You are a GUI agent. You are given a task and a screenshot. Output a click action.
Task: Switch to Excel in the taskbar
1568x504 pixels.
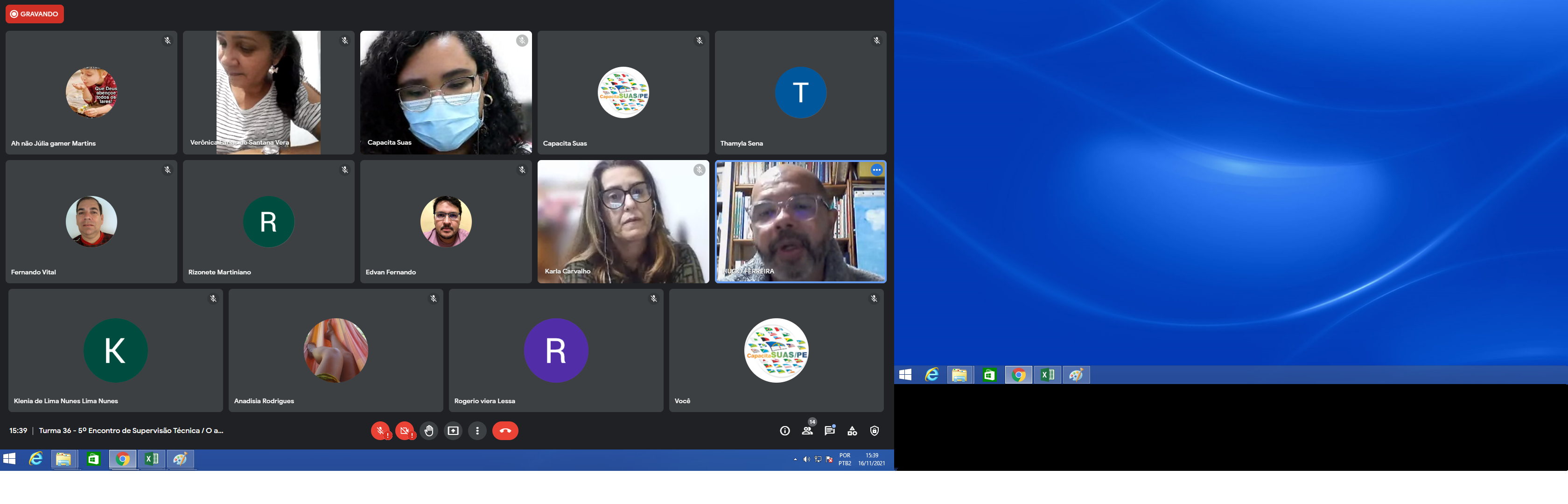point(152,460)
